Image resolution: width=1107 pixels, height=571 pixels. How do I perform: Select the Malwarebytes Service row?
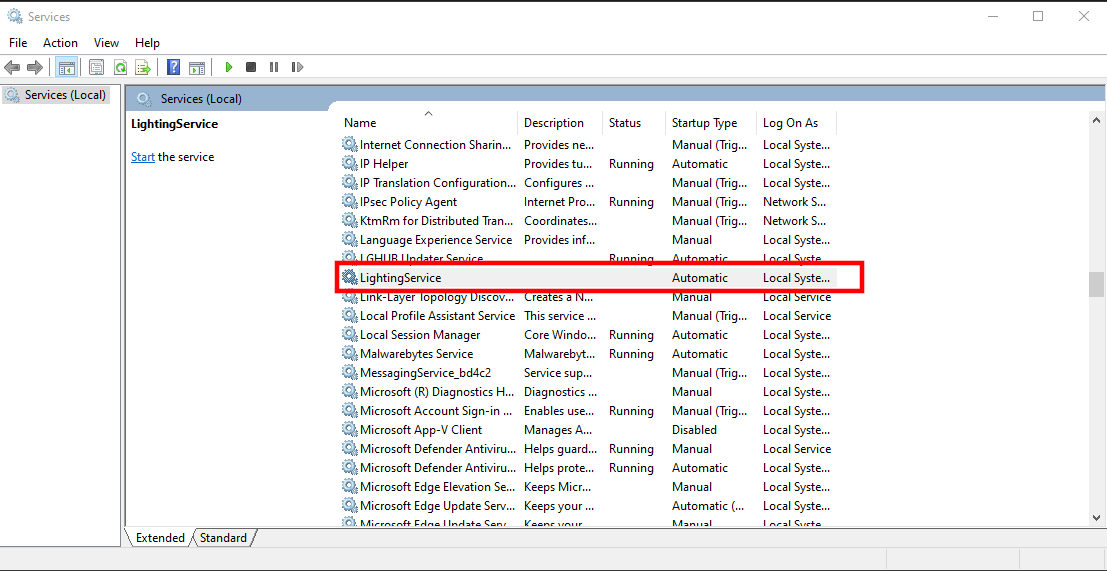416,354
